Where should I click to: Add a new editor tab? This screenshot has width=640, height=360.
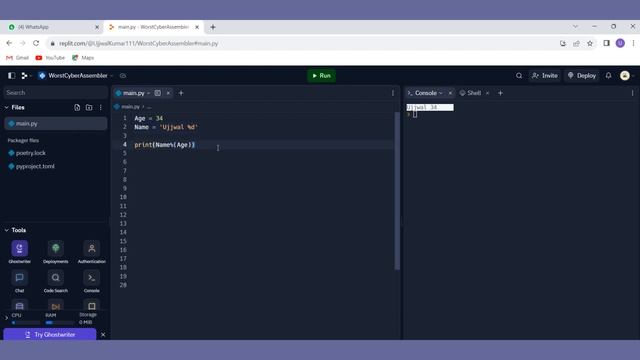coord(181,93)
